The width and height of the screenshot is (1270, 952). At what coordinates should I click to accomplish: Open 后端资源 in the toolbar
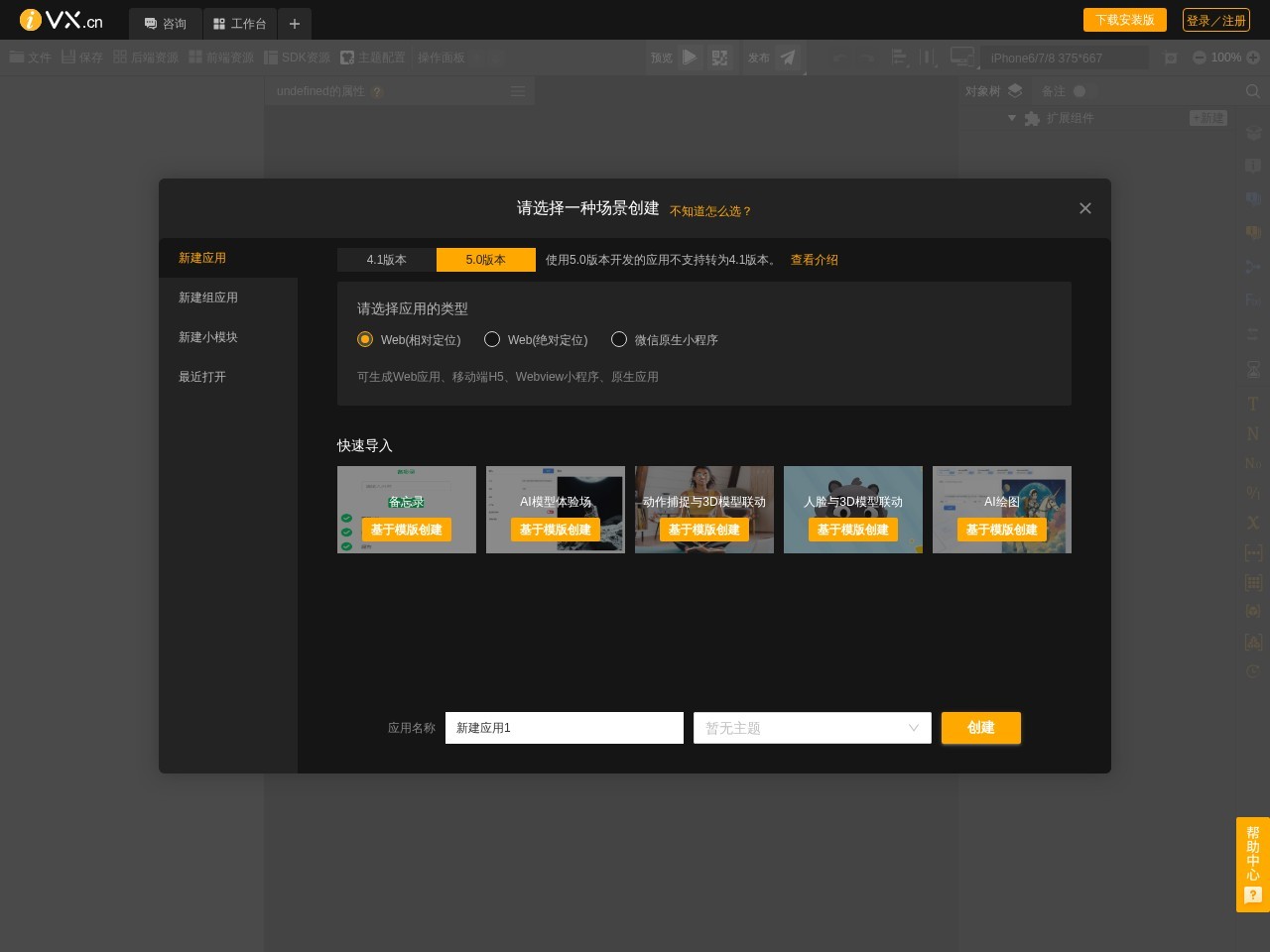pos(146,58)
